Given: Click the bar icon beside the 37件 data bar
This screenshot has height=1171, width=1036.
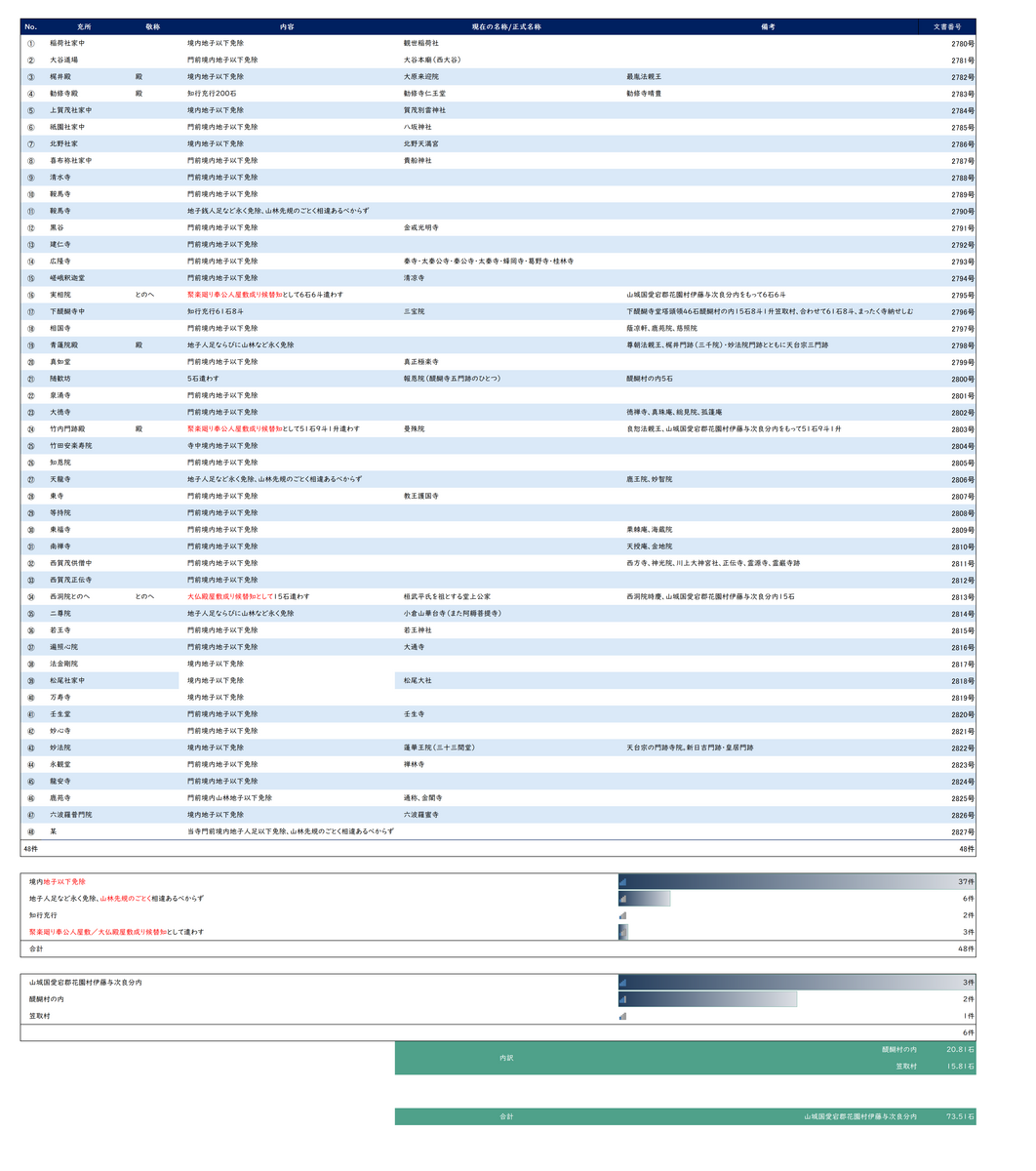Looking at the screenshot, I should coord(622,882).
